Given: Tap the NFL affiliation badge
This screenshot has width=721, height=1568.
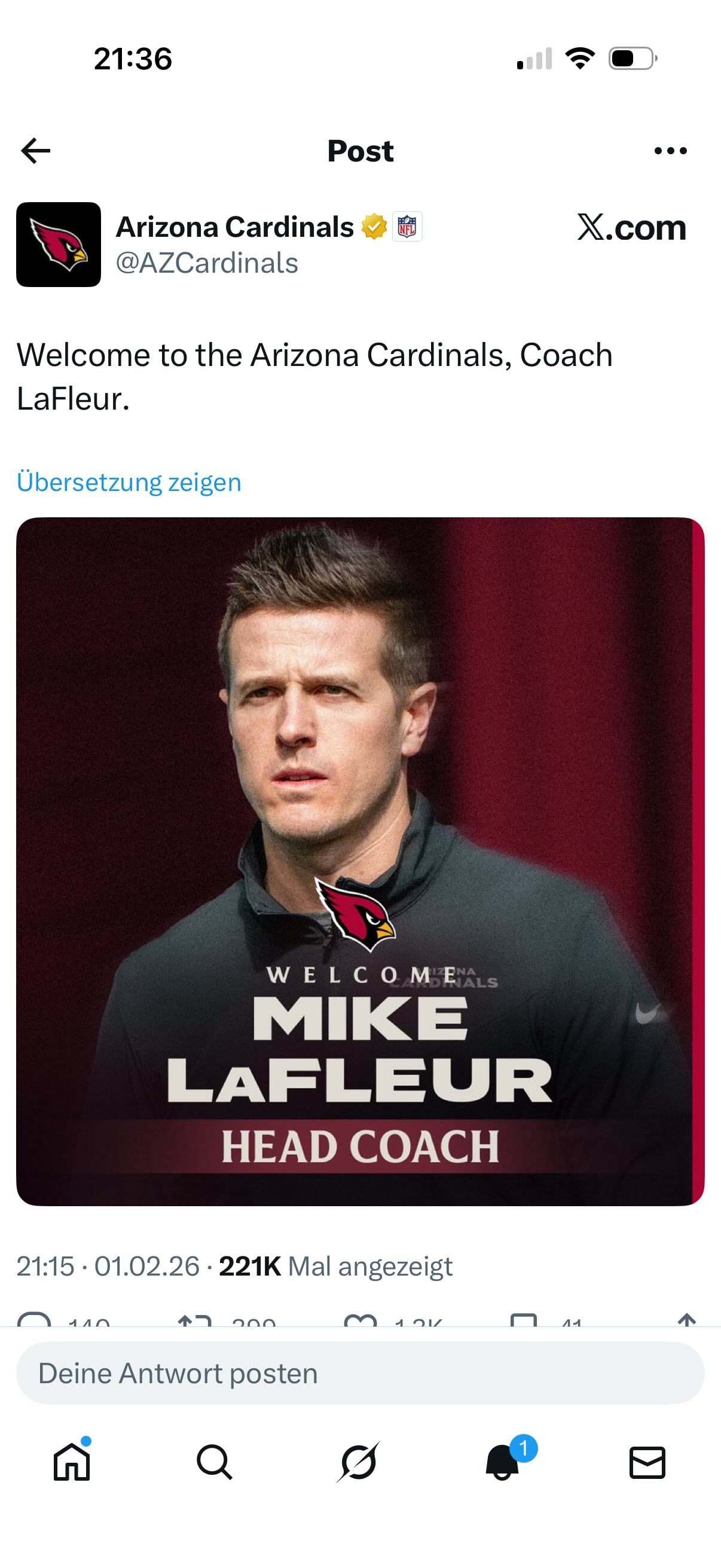Looking at the screenshot, I should [407, 227].
